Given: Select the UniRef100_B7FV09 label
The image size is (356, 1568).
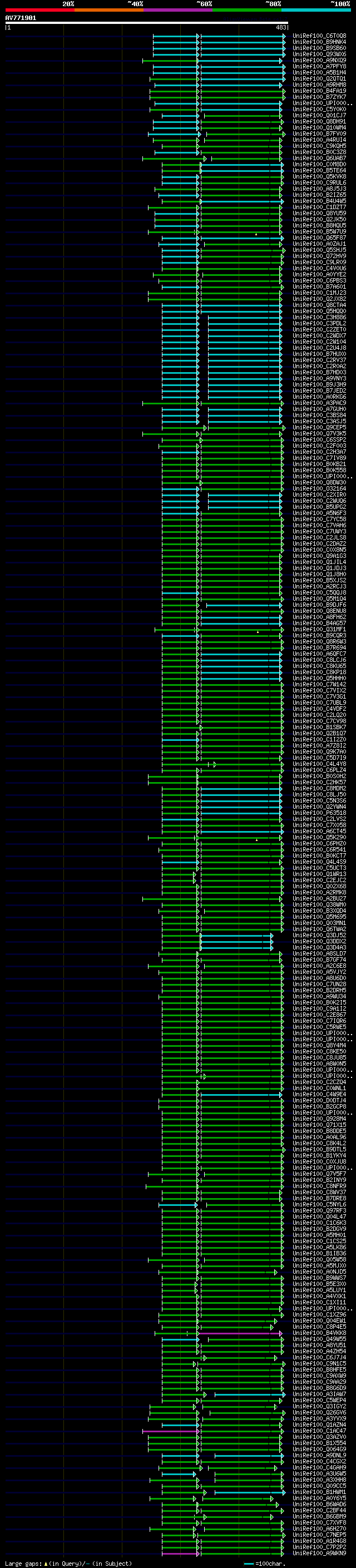Looking at the screenshot, I should point(319,133).
